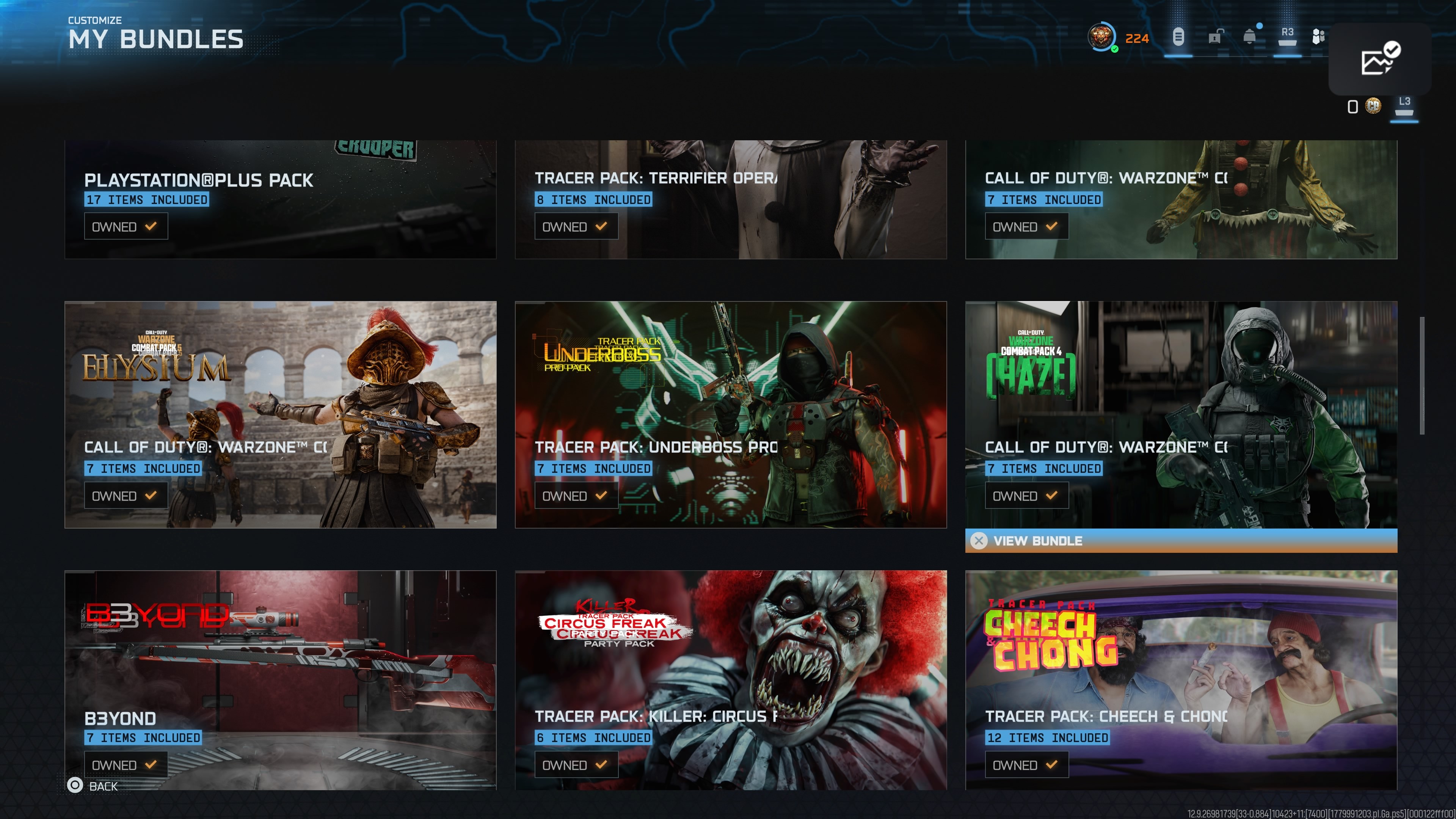Open the padlock unlocks icon
The image size is (1456, 819).
(x=1216, y=37)
